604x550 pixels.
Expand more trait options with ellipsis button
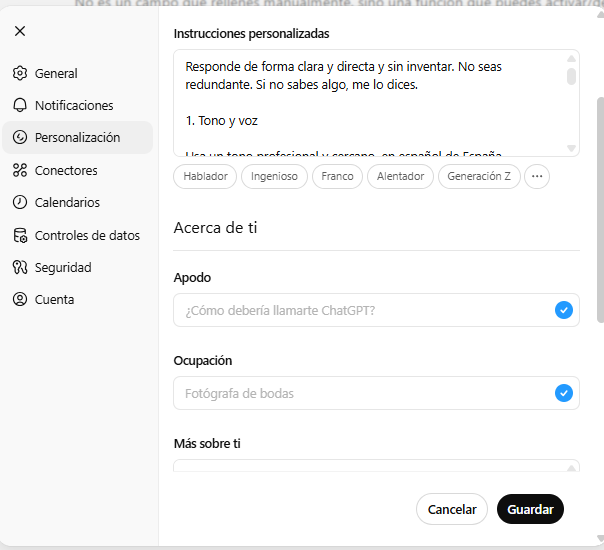point(537,177)
